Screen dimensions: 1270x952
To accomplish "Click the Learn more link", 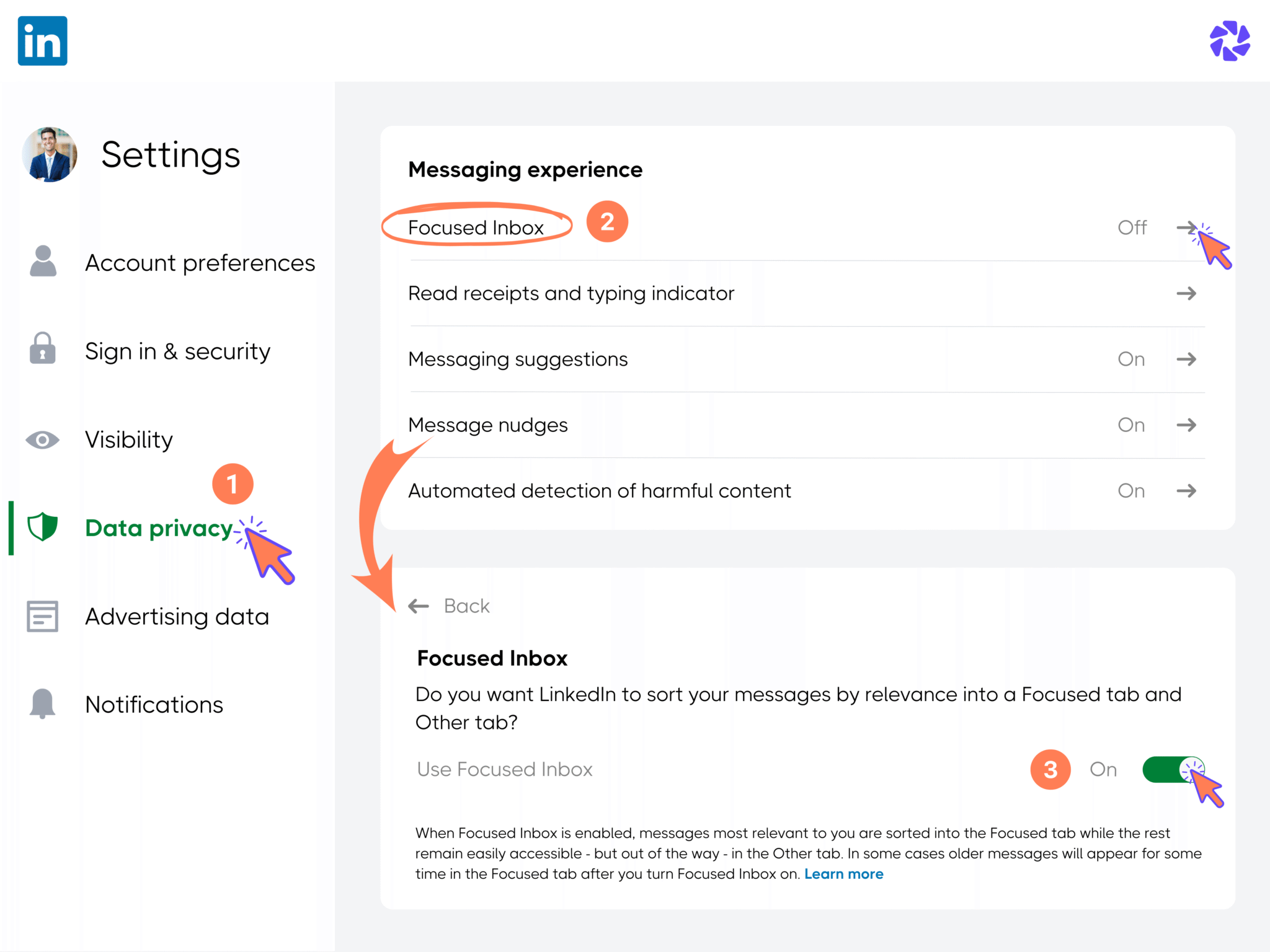I will point(844,874).
